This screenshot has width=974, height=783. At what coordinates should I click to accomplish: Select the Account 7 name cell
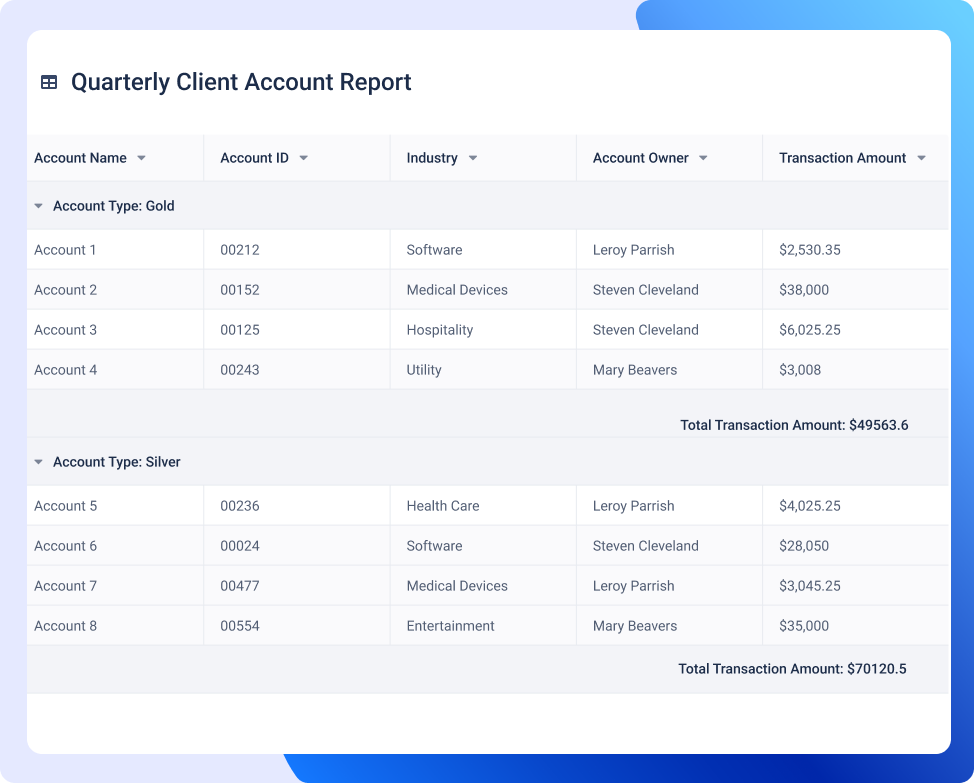[x=116, y=586]
